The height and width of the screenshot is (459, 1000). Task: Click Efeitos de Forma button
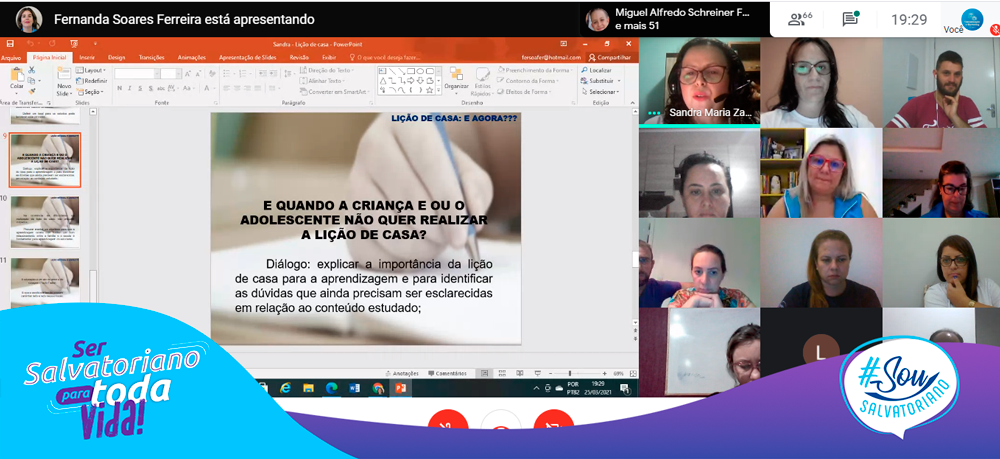pos(526,91)
